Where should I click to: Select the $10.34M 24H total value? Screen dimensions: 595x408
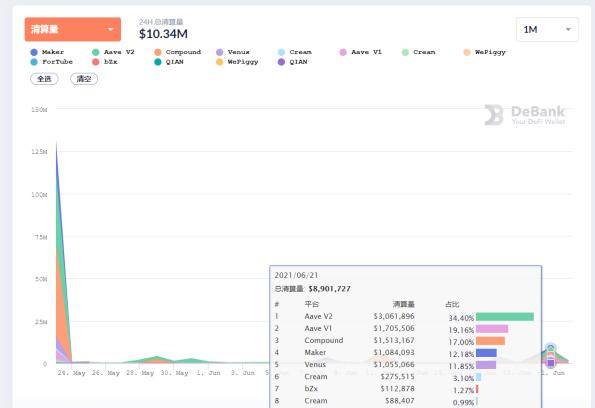pos(163,34)
